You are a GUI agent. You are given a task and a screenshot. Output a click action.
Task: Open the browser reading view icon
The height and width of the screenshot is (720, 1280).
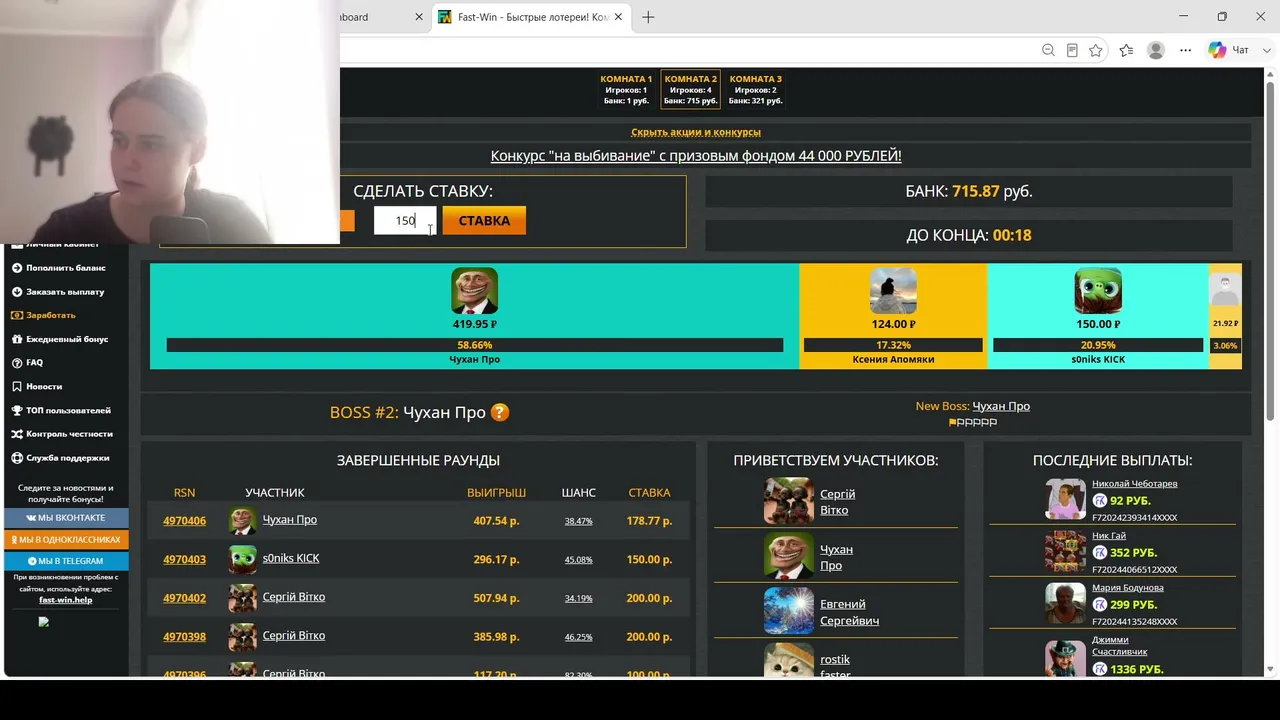(1072, 50)
